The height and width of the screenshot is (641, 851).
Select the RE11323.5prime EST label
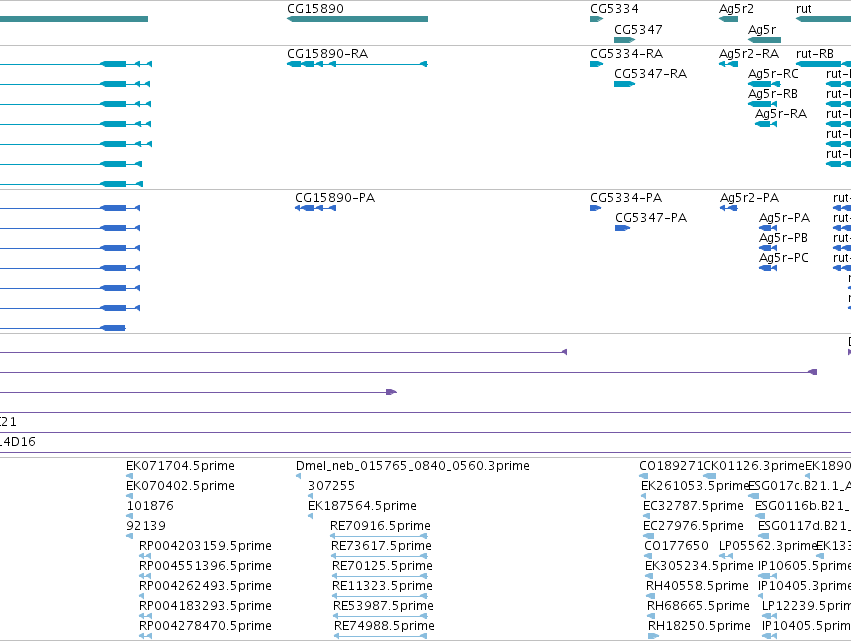[383, 586]
